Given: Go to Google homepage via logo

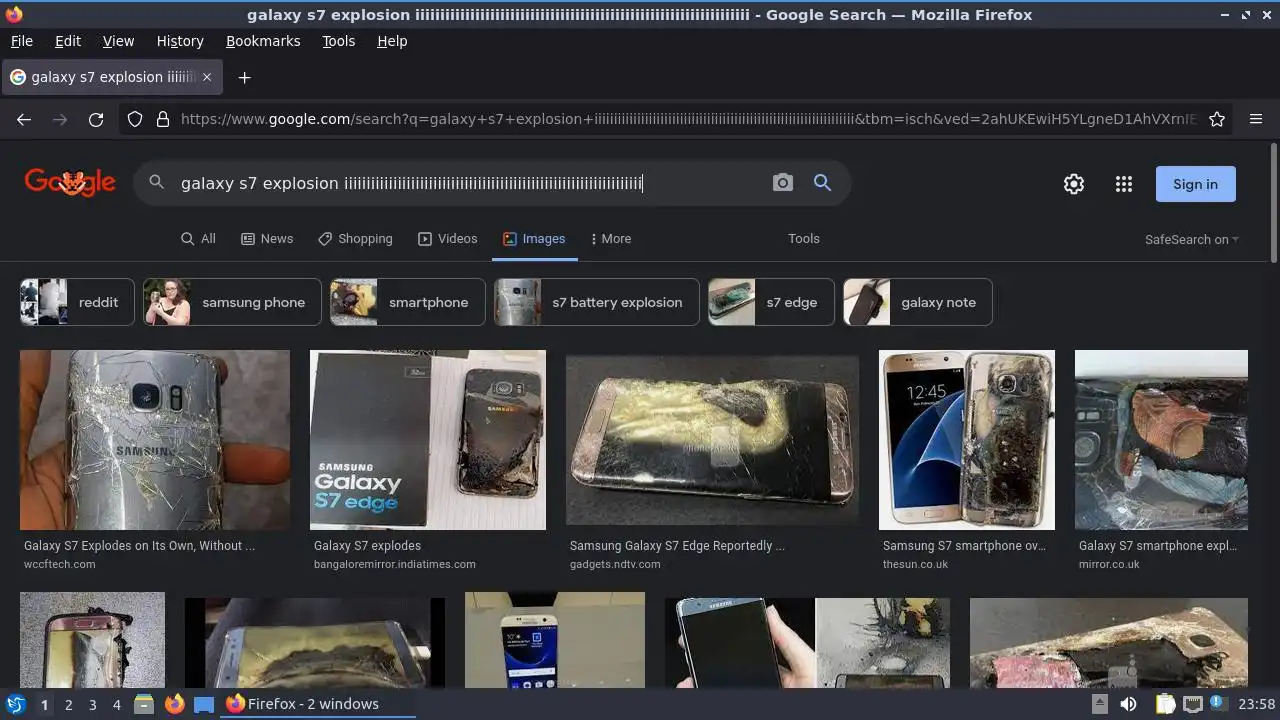Looking at the screenshot, I should pyautogui.click(x=70, y=182).
